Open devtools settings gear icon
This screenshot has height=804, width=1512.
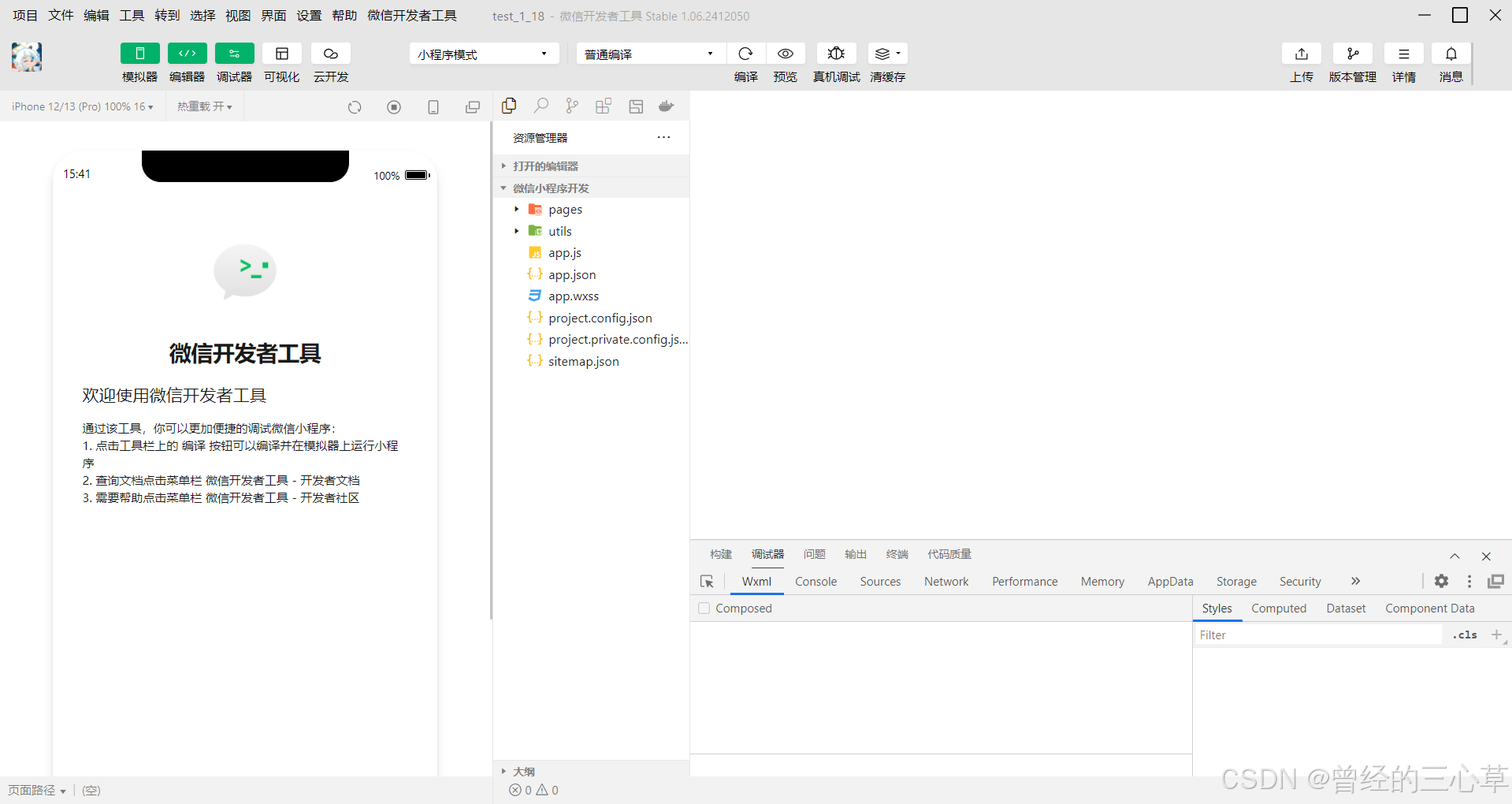coord(1441,581)
